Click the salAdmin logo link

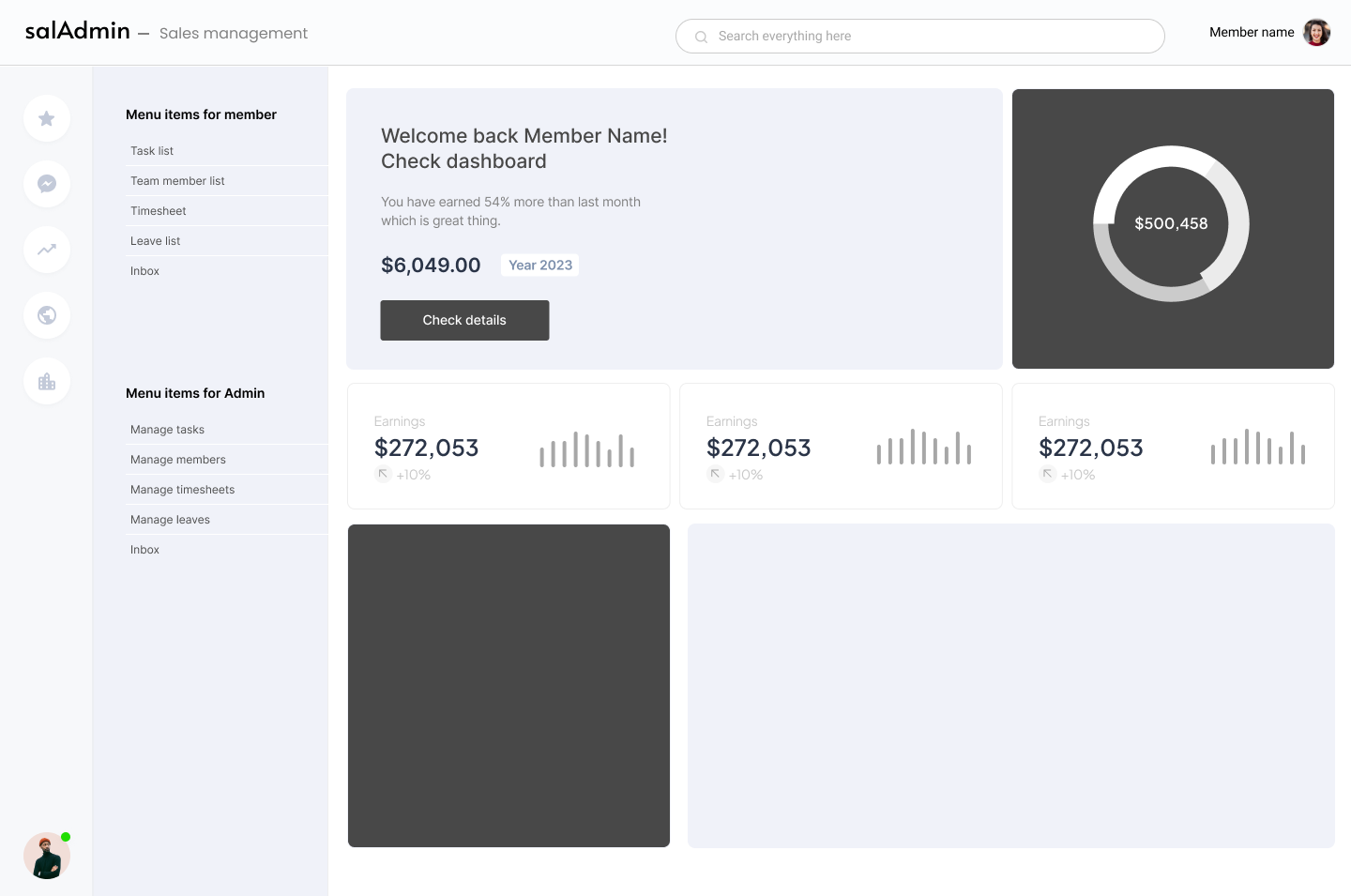point(77,31)
